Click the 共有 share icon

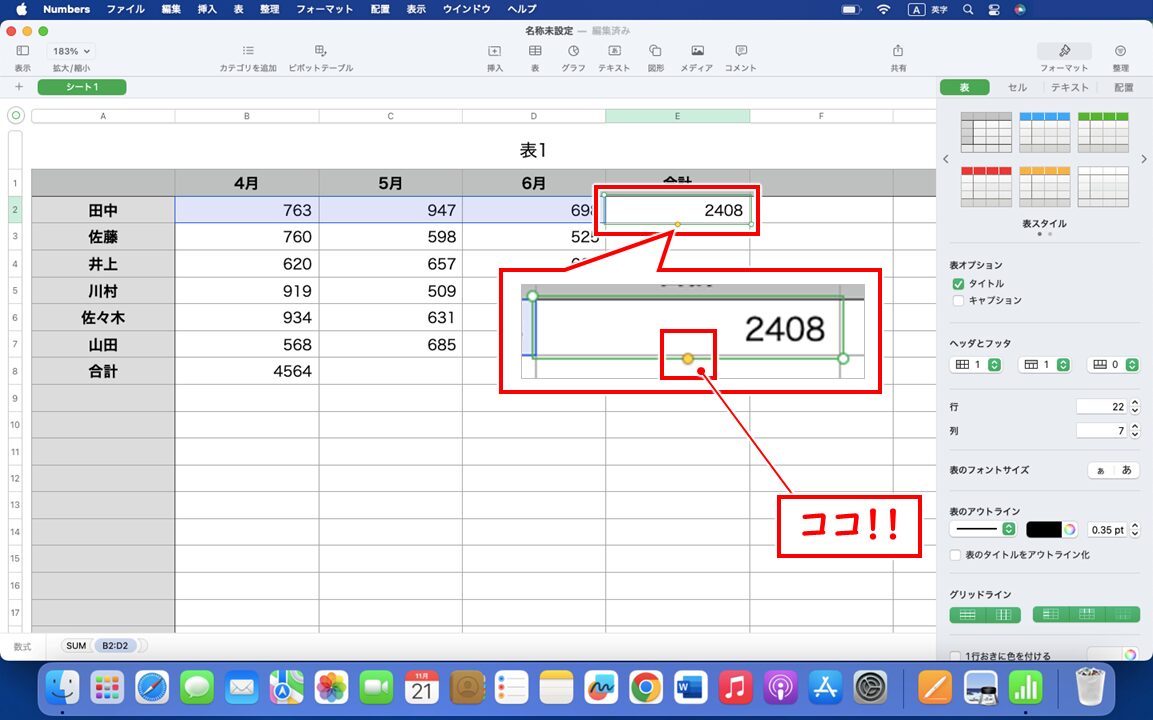pyautogui.click(x=897, y=52)
